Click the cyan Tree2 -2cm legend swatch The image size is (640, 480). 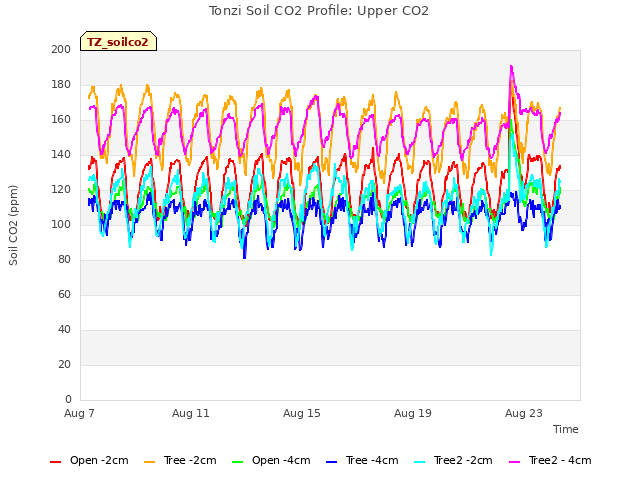[x=419, y=462]
